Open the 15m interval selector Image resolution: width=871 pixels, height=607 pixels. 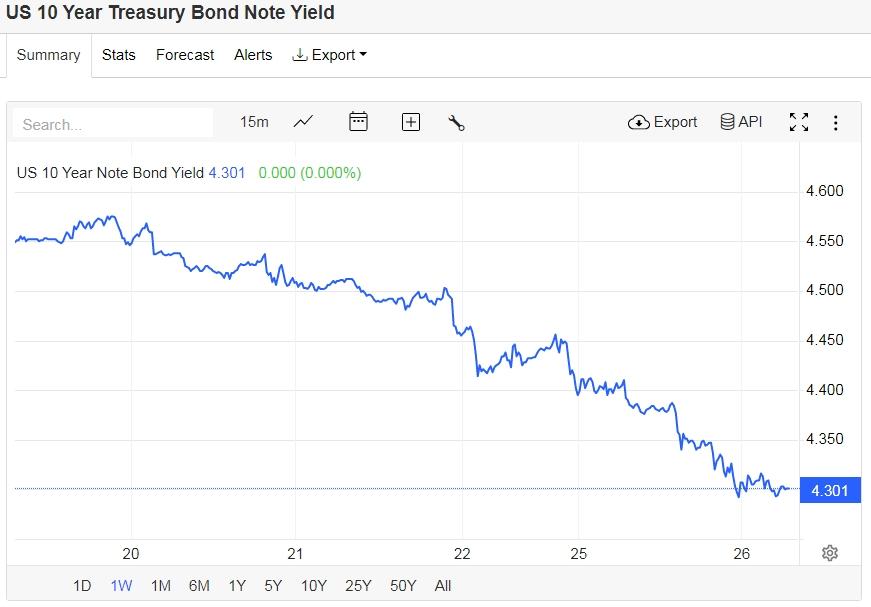[254, 122]
